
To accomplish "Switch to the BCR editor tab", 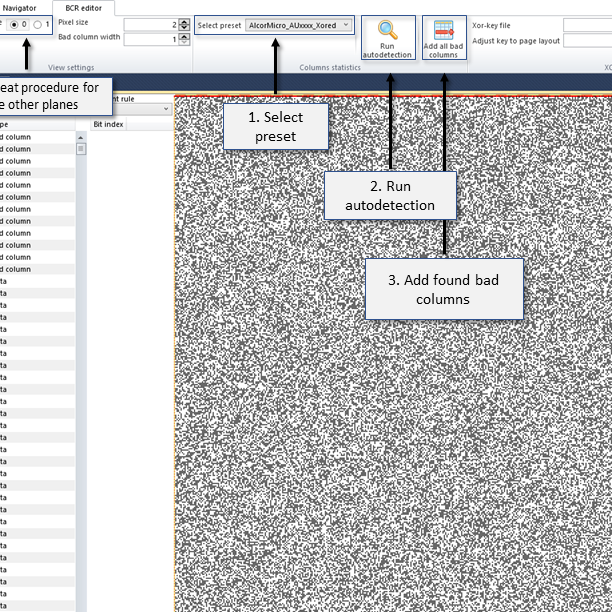I will (84, 7).
